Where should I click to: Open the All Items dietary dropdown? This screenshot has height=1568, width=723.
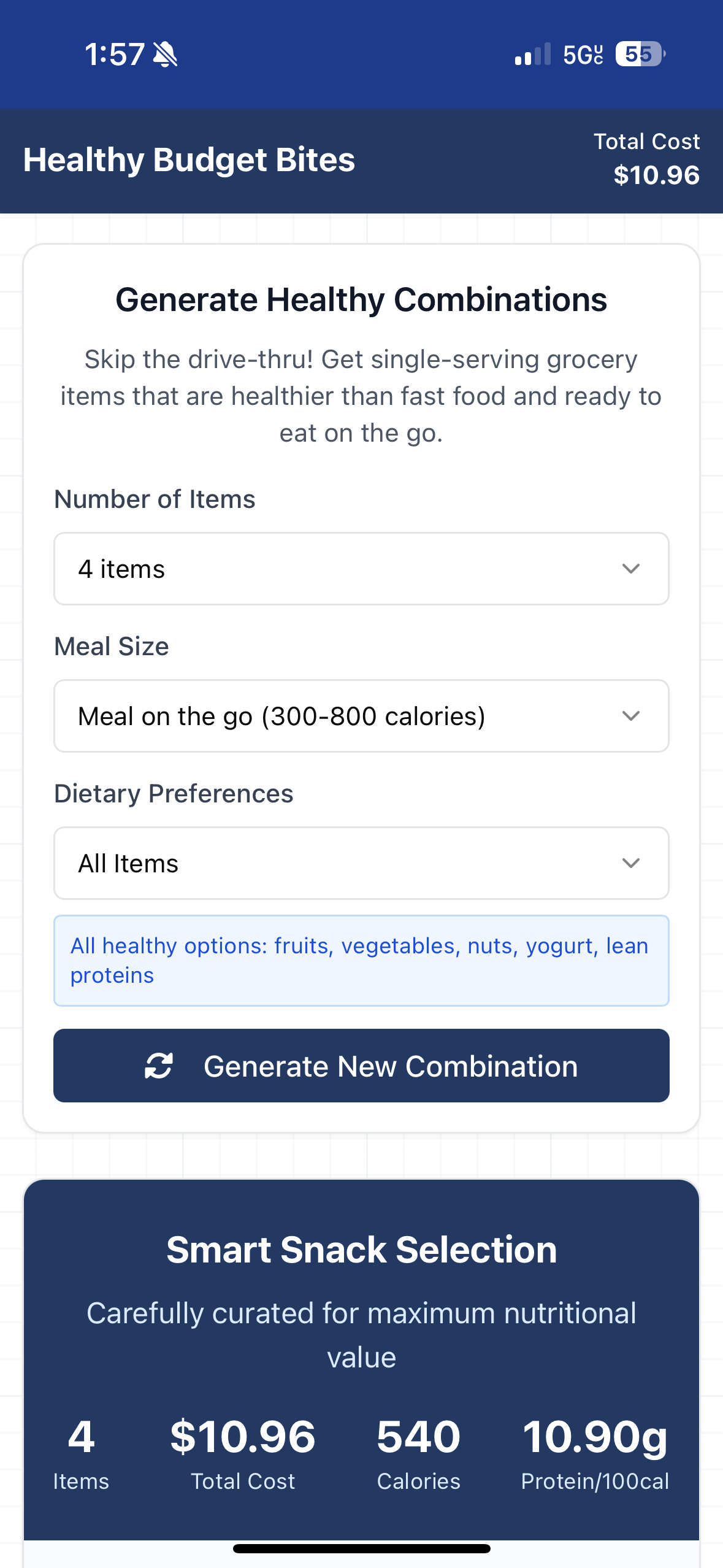coord(361,863)
